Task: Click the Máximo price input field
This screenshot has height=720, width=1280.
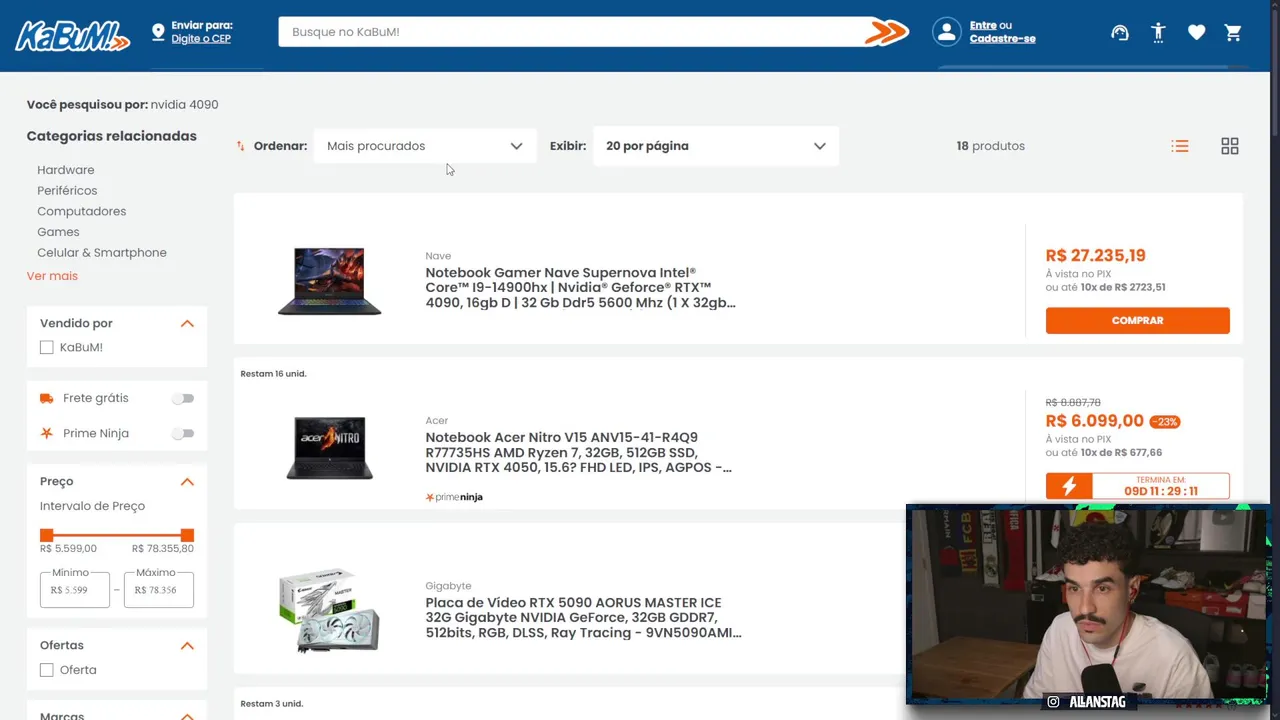Action: 159,590
